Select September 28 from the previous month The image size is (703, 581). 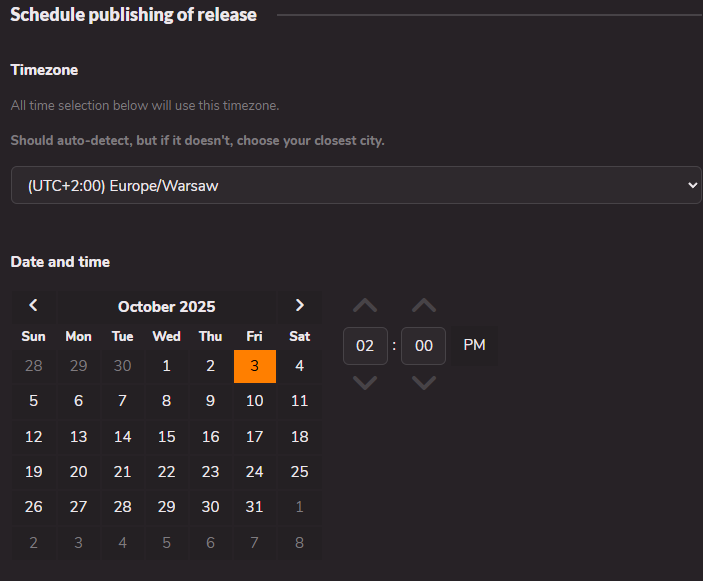(x=34, y=366)
